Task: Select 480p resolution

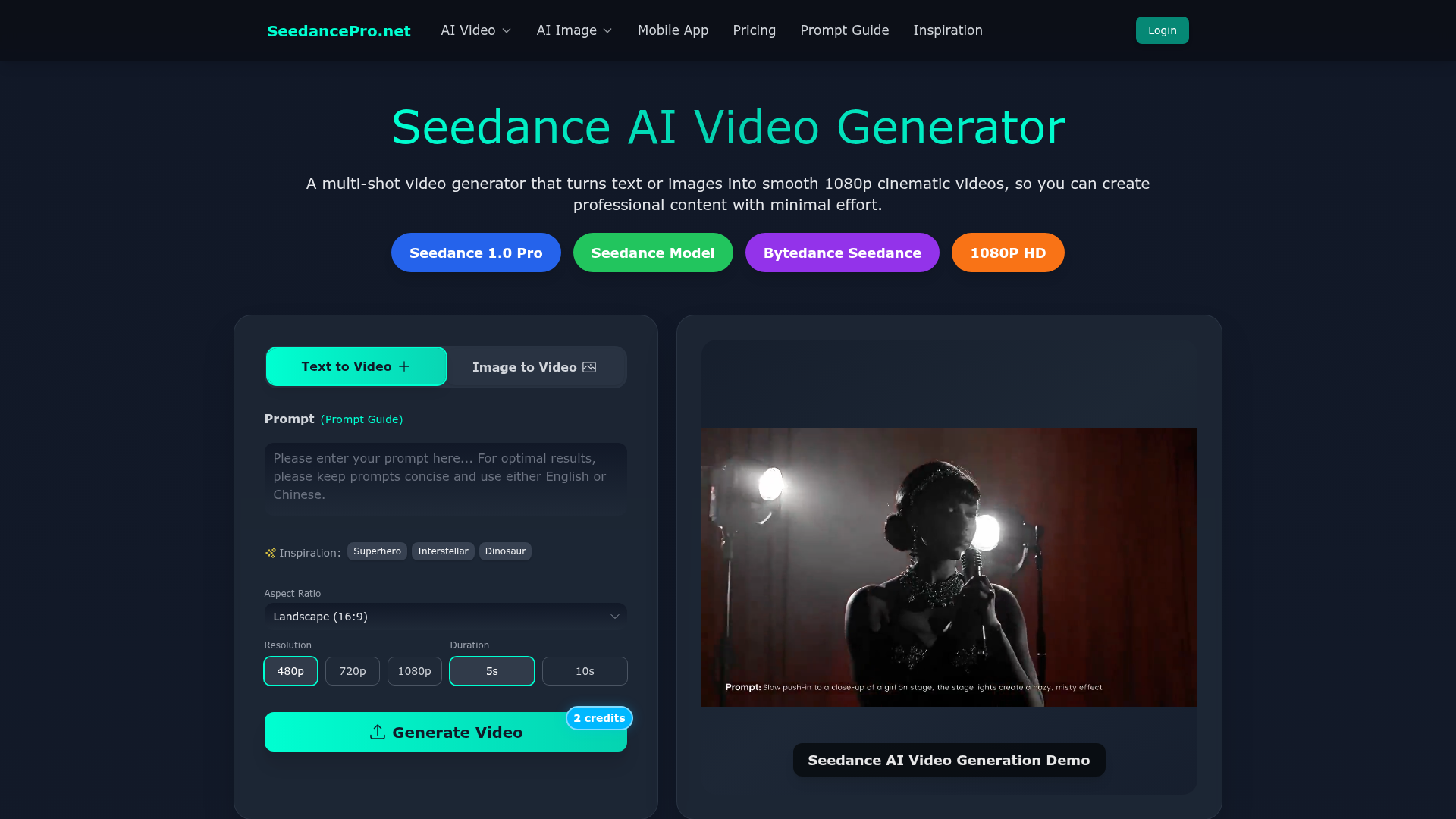Action: tap(290, 671)
